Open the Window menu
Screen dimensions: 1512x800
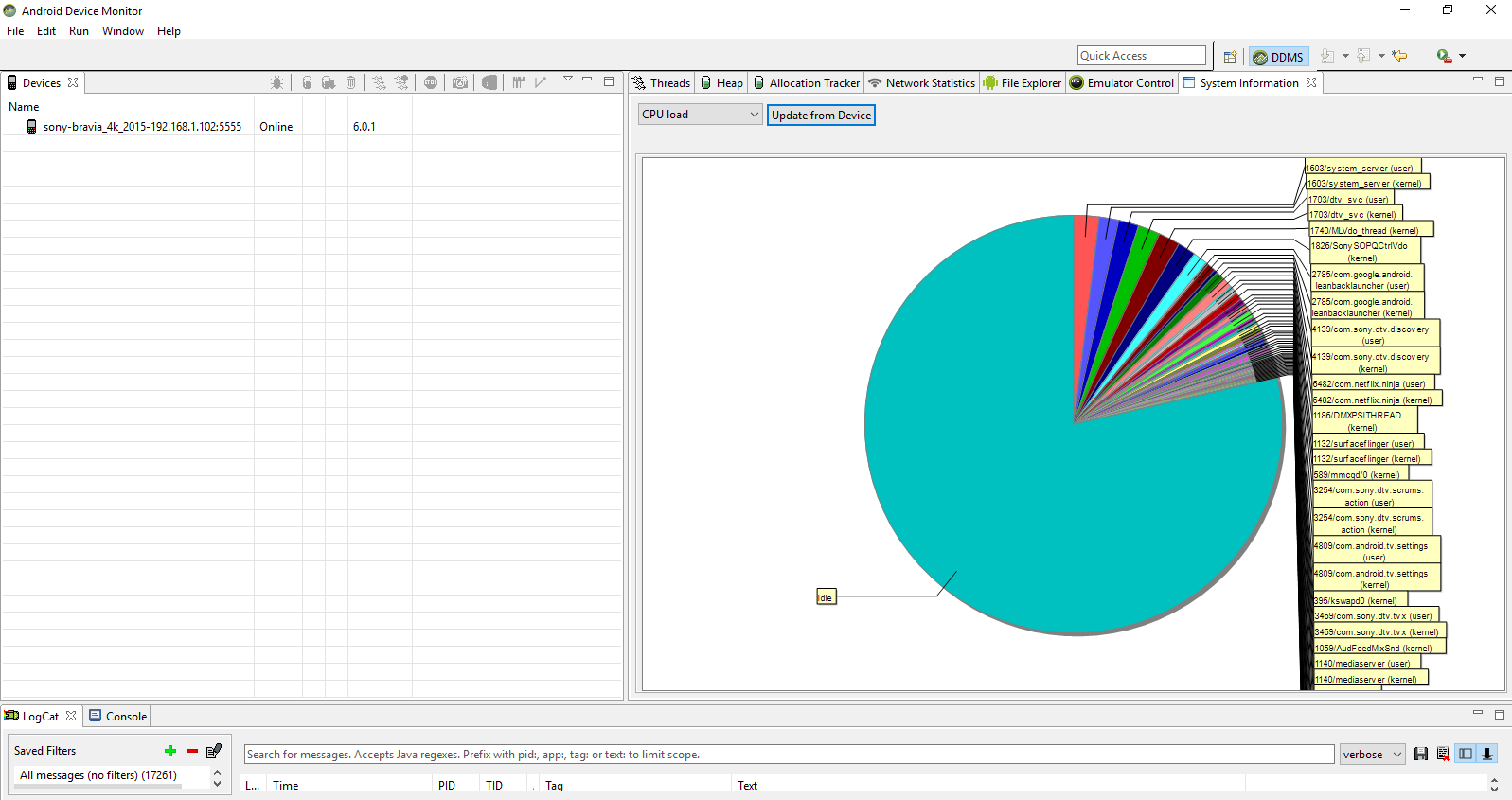(x=123, y=31)
